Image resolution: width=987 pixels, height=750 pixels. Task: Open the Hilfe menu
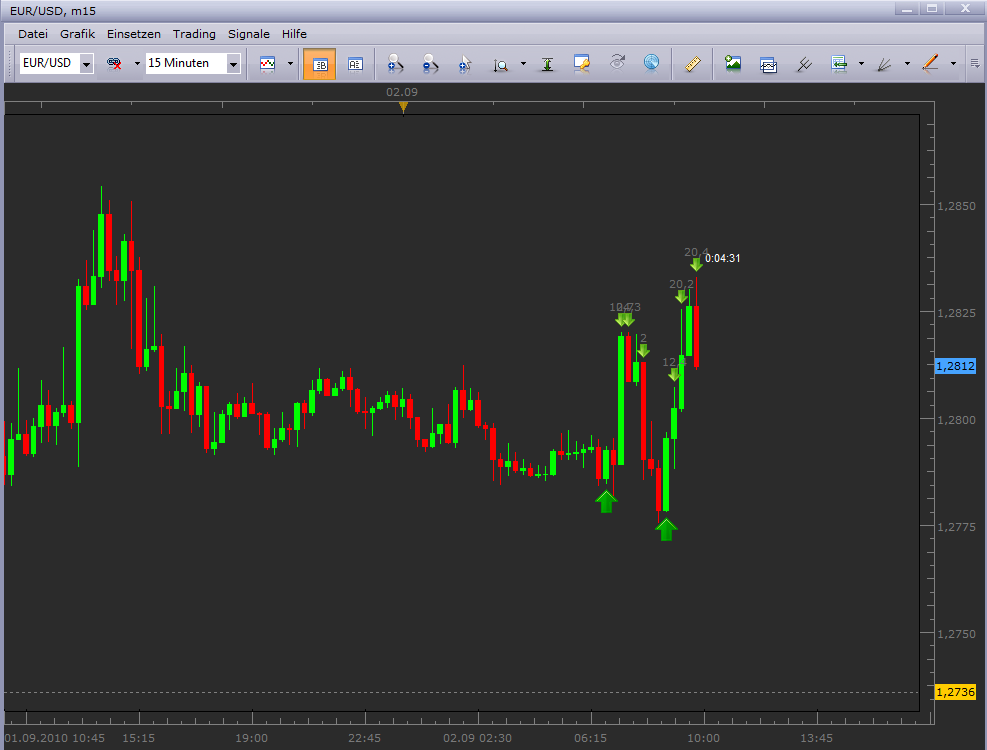coord(294,34)
